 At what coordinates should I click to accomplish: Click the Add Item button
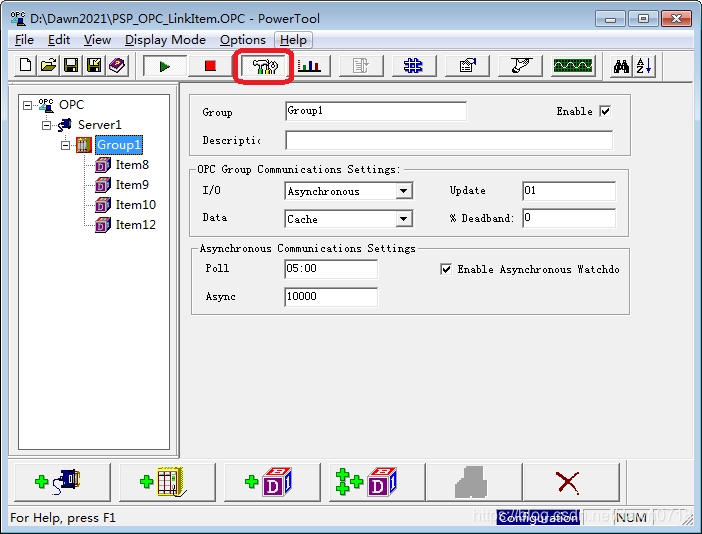[272, 482]
